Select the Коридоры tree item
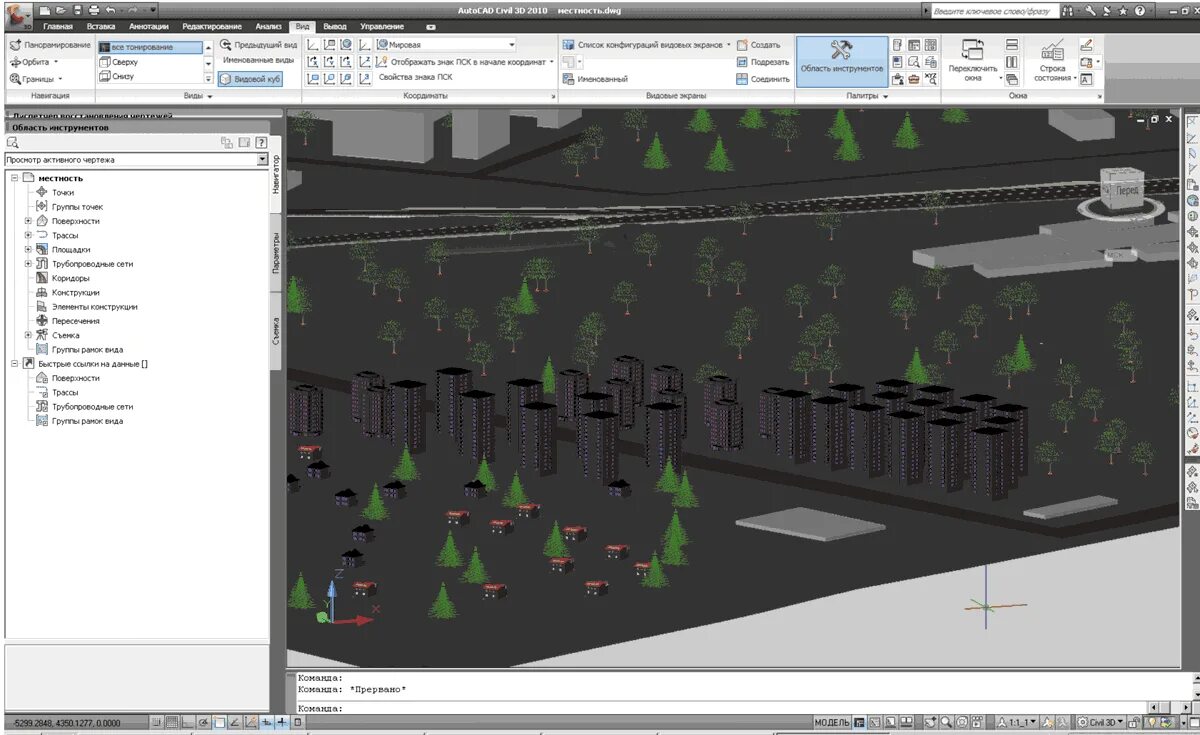Screen dimensions: 1200x735 pos(70,278)
